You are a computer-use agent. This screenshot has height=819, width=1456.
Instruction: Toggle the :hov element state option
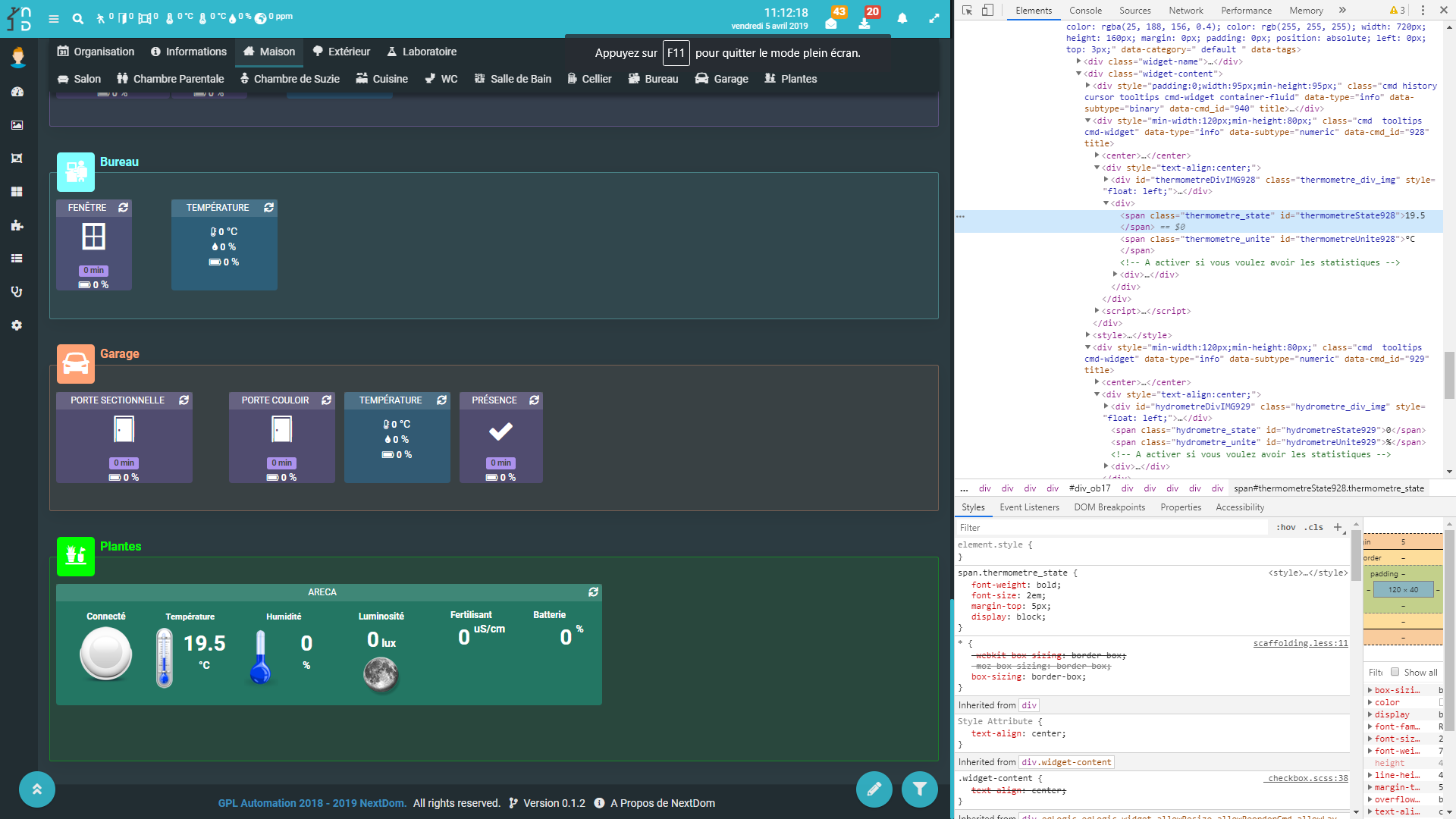[x=1286, y=527]
